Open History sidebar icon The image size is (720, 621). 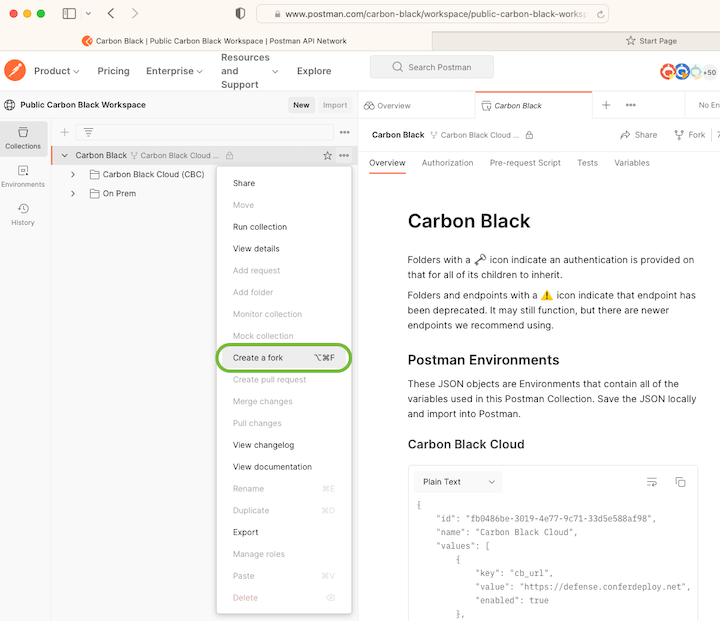(23, 215)
